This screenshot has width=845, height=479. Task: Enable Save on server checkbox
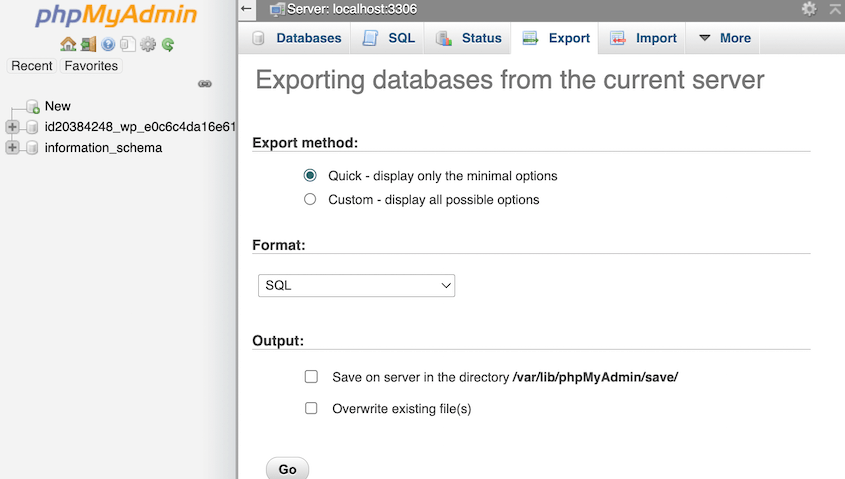tap(311, 377)
